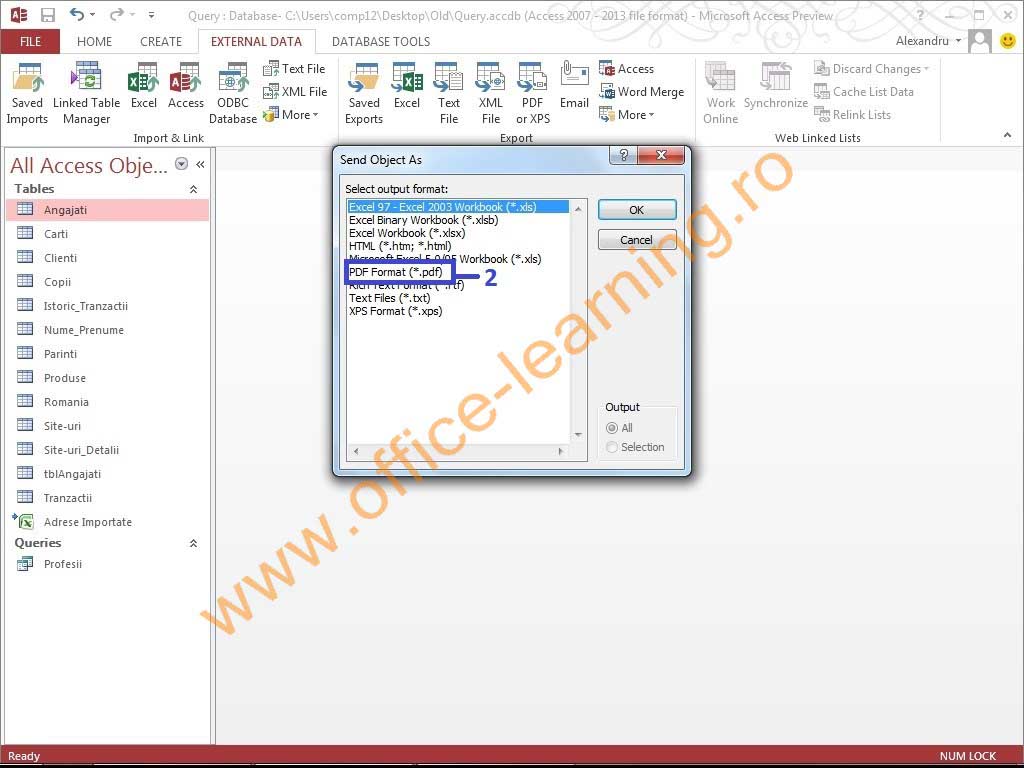Screen dimensions: 1024x768
Task: Start Word Merge export
Action: pos(641,91)
